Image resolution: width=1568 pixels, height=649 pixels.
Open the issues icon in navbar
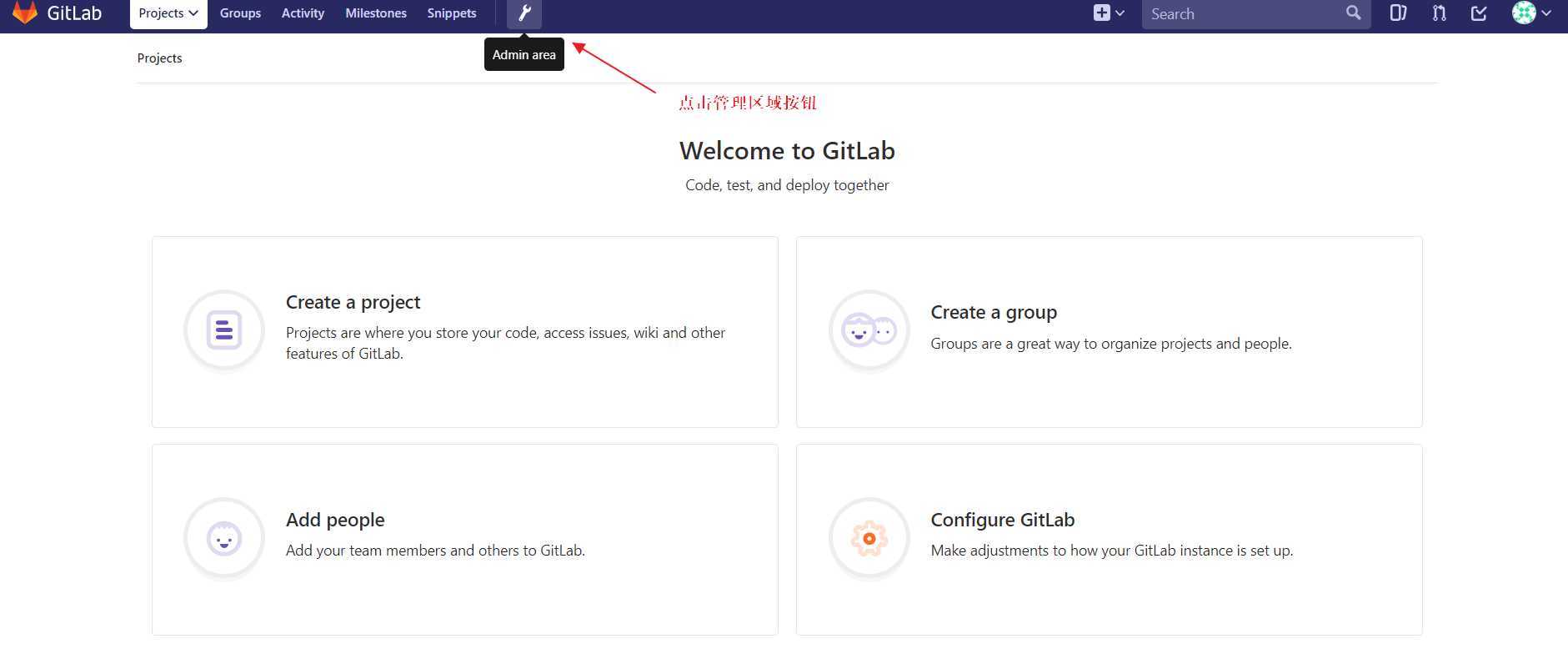pos(1398,13)
